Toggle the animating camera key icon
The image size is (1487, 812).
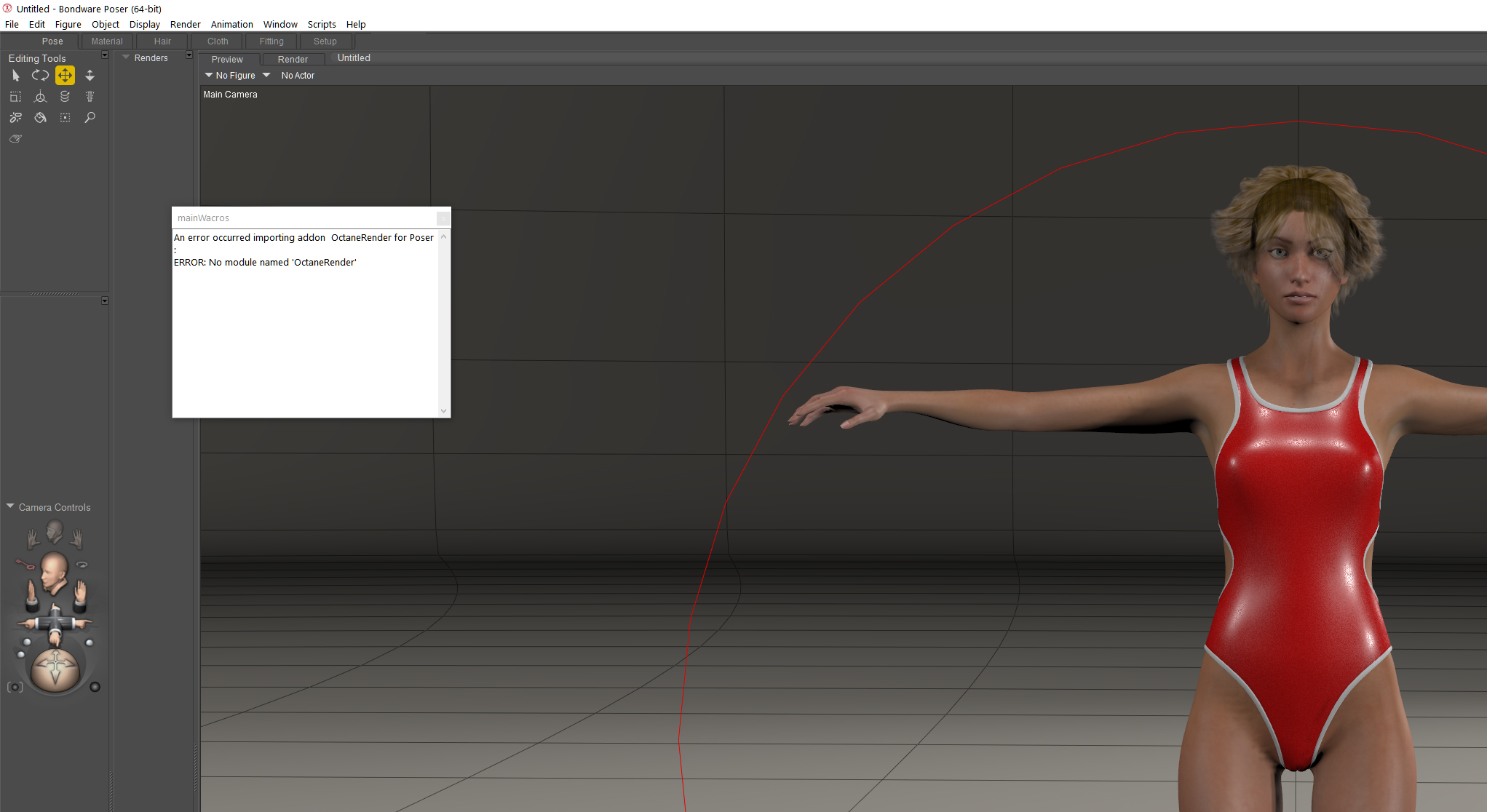pos(25,564)
